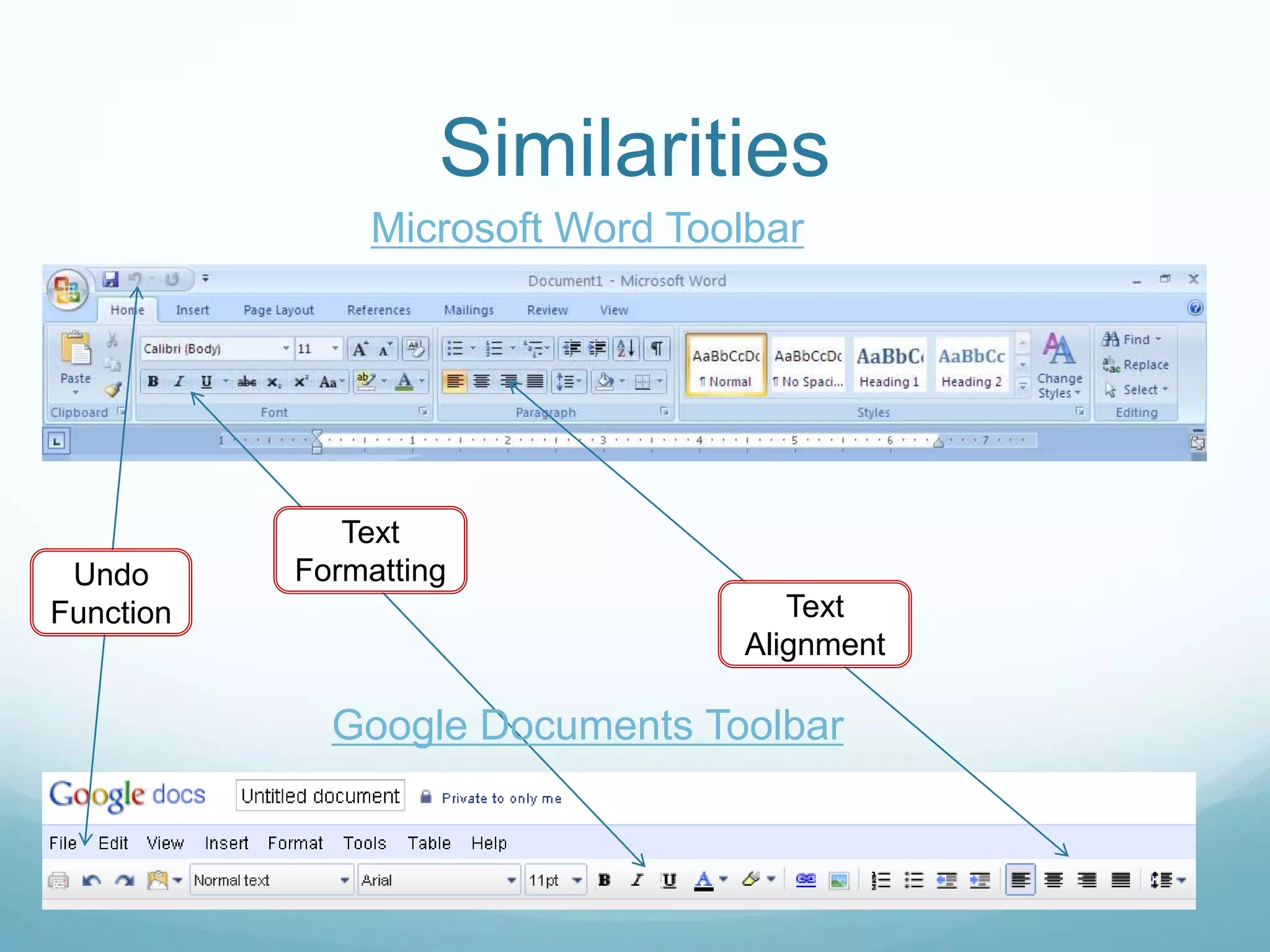
Task: Apply the No Spacing style in Word
Action: [808, 366]
